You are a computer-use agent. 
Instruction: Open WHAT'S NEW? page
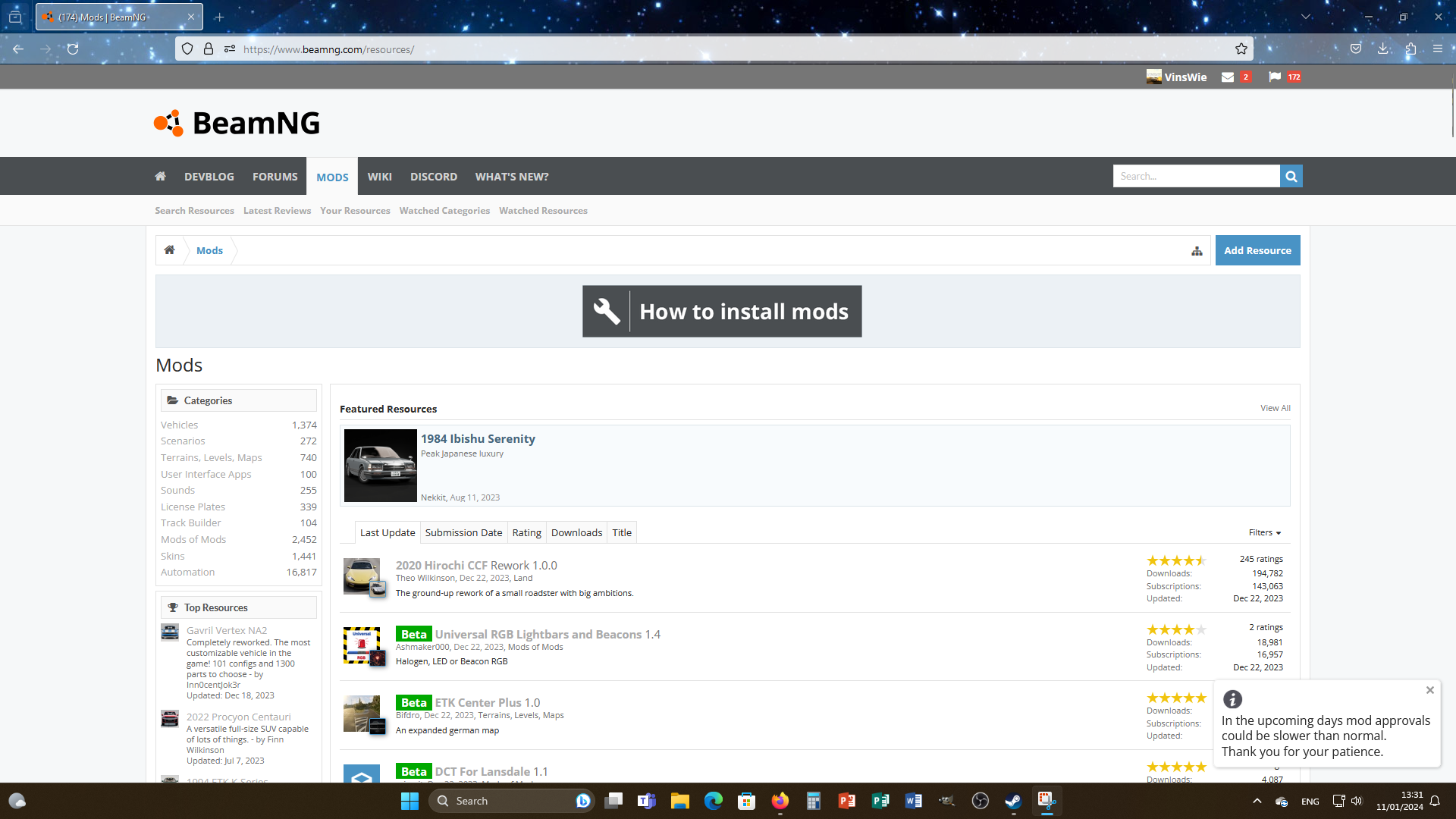512,176
